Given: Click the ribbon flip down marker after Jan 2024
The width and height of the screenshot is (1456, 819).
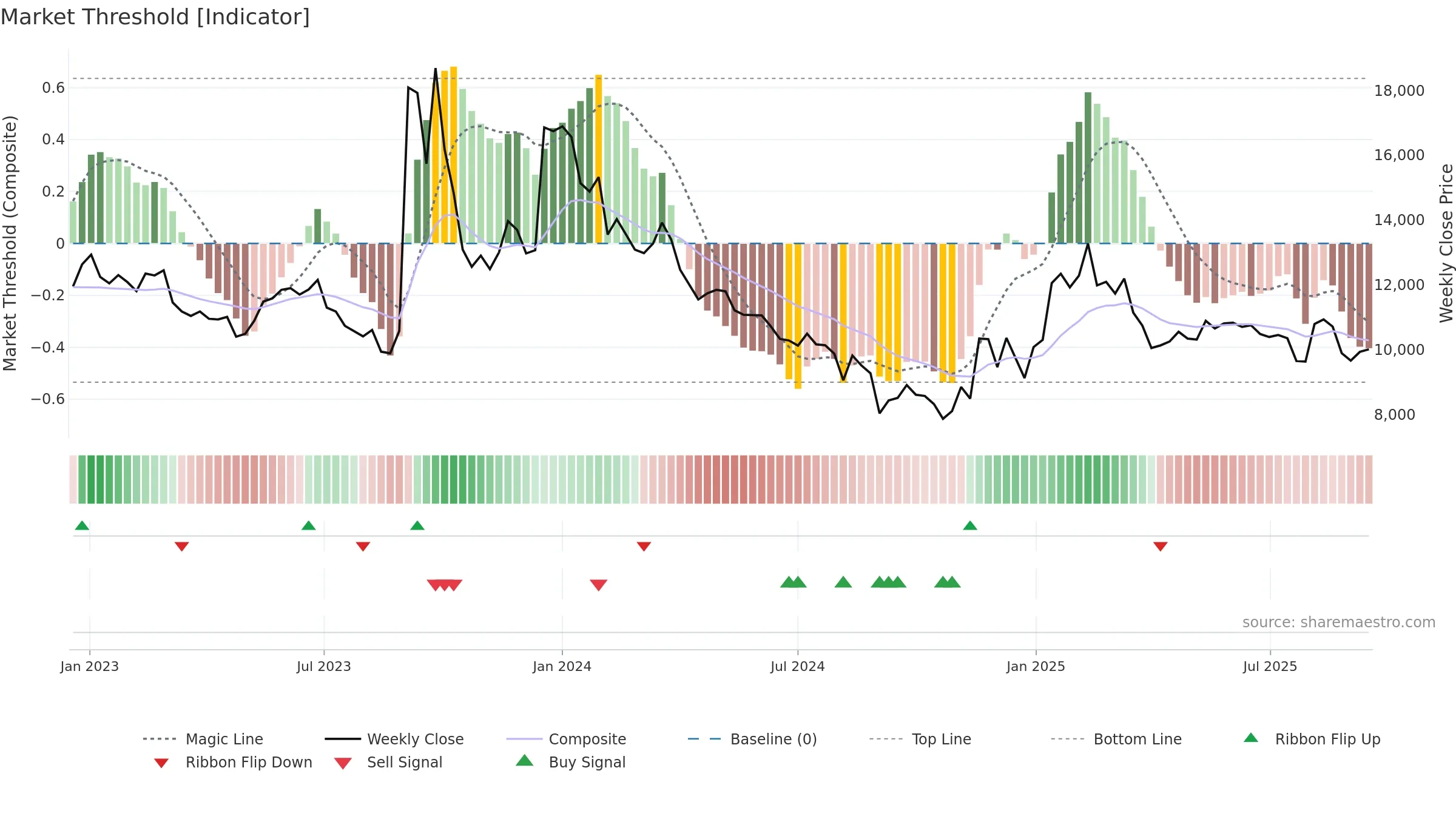Looking at the screenshot, I should click(x=644, y=547).
